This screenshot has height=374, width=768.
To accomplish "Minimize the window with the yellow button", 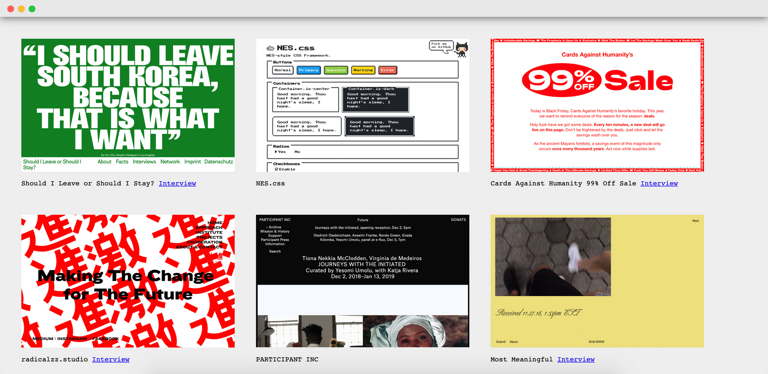I will click(21, 9).
